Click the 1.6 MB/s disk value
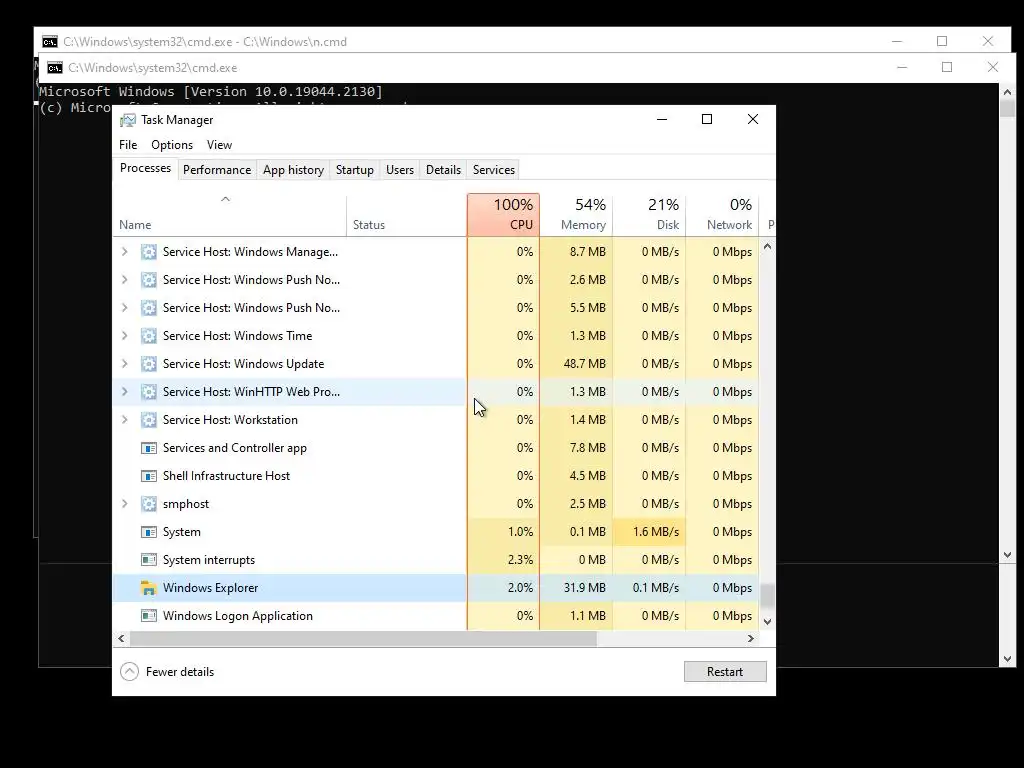1024x768 pixels. pos(656,532)
